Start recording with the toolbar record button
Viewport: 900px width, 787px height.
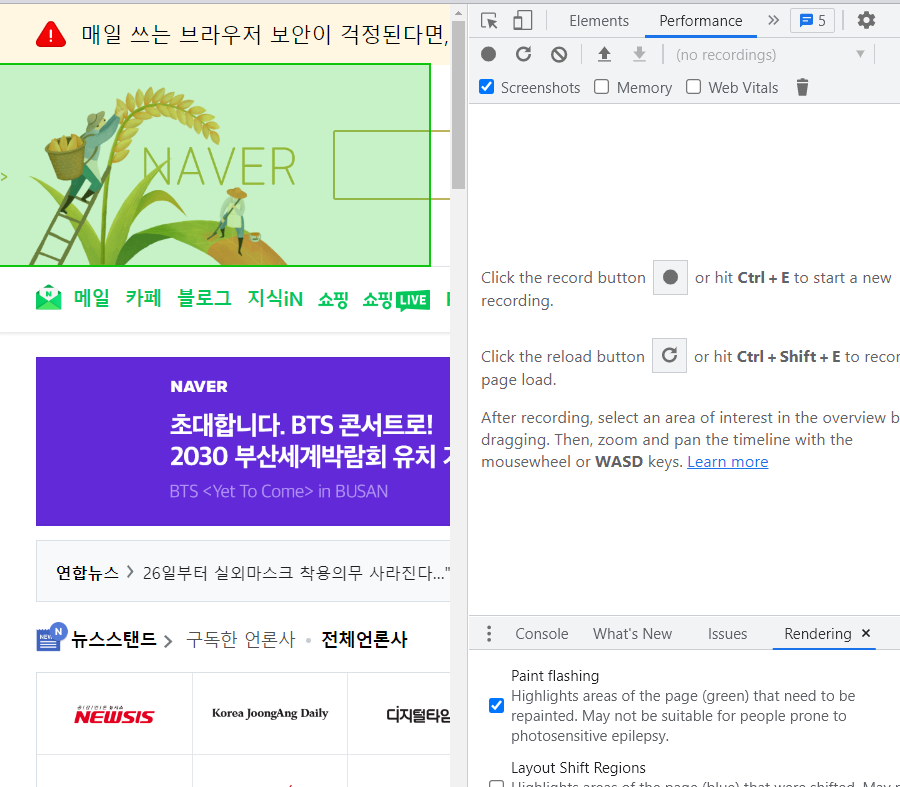(488, 55)
